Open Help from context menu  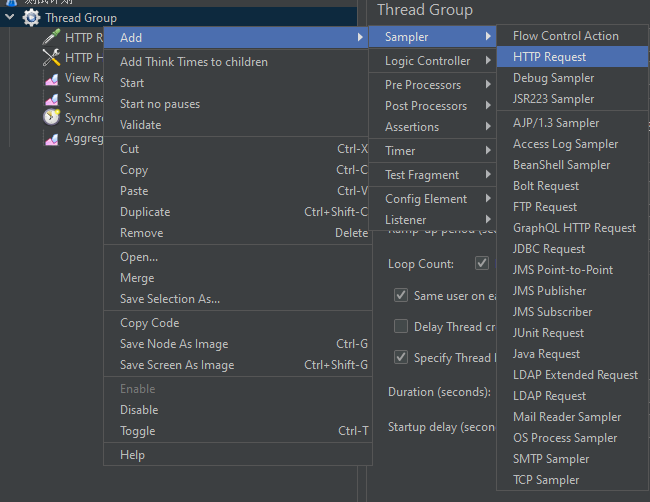238,455
